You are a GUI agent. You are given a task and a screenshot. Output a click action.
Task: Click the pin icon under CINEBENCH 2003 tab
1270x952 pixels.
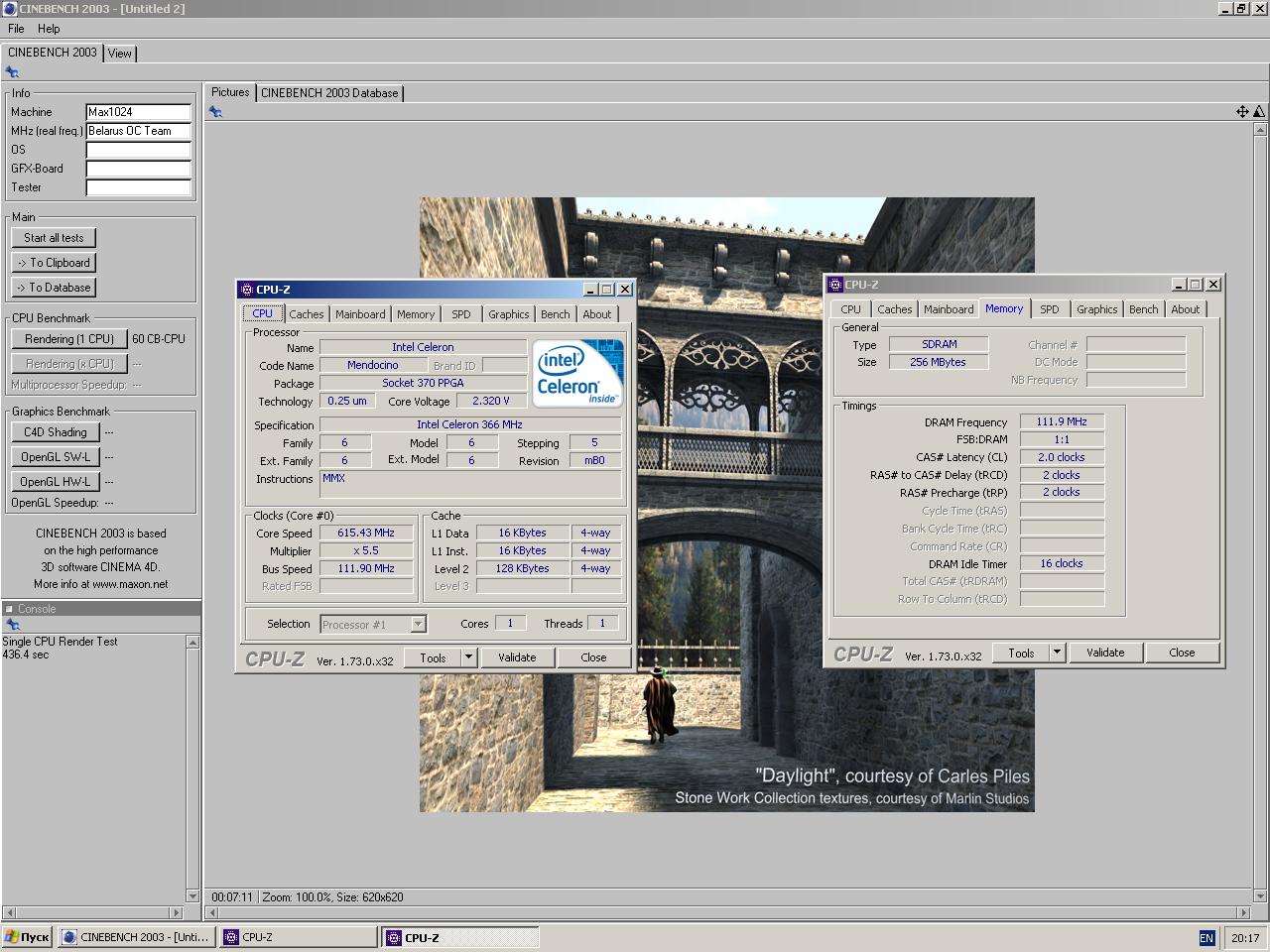tap(12, 71)
